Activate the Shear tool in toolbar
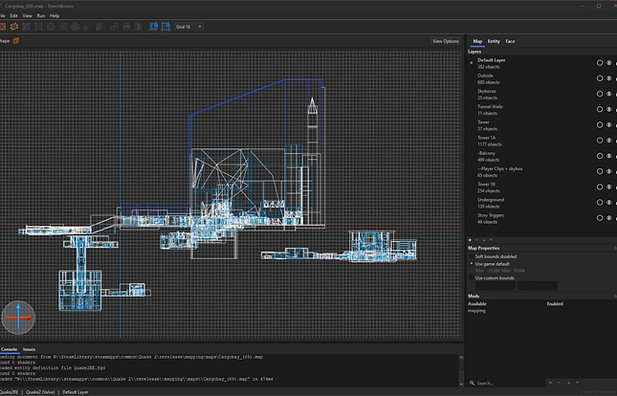This screenshot has width=617, height=396. pyautogui.click(x=98, y=26)
